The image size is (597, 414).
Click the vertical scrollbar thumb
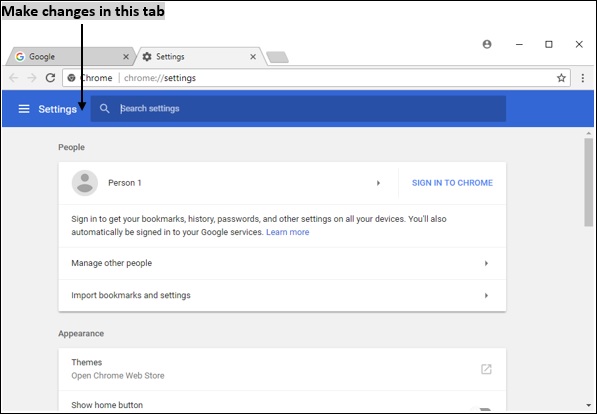tap(589, 182)
